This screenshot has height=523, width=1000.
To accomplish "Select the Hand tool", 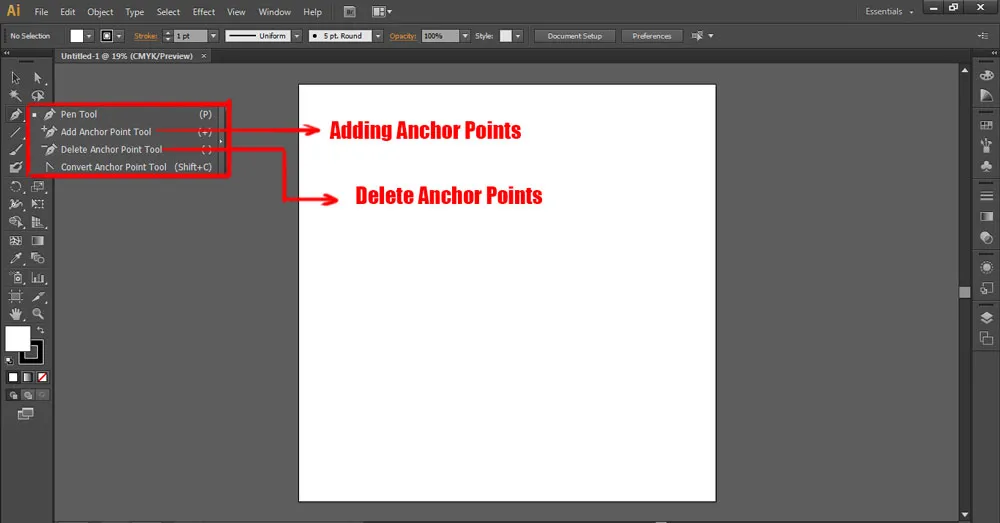I will click(15, 314).
